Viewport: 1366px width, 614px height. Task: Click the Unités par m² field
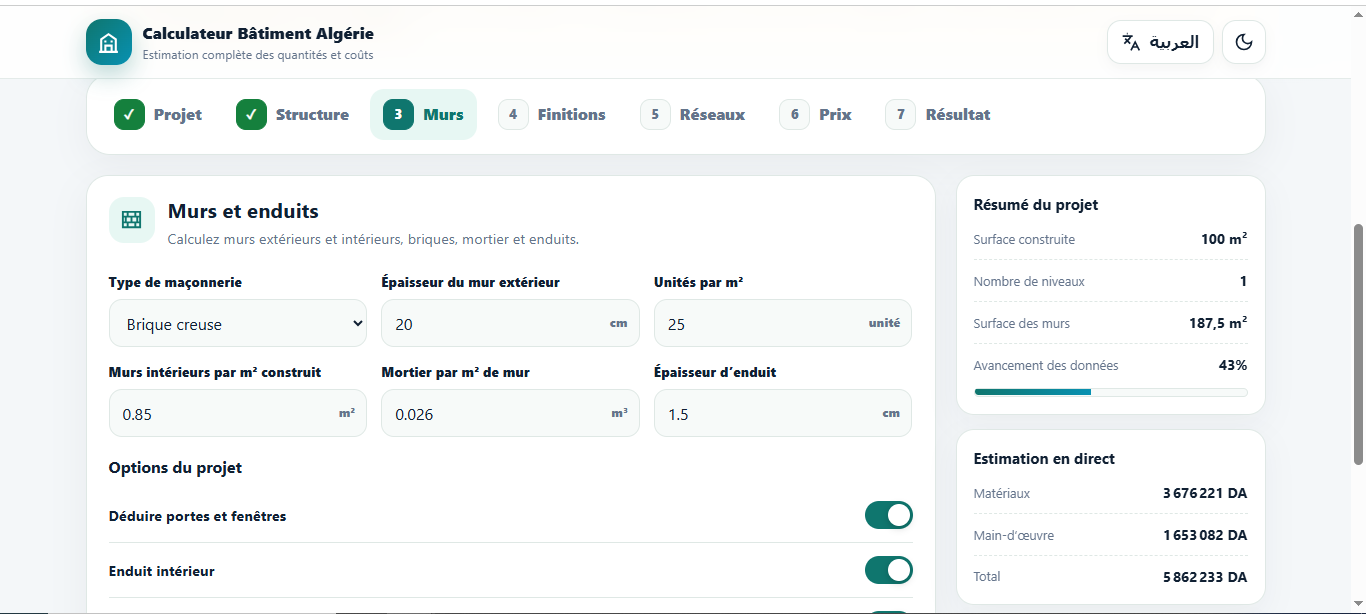pos(782,323)
